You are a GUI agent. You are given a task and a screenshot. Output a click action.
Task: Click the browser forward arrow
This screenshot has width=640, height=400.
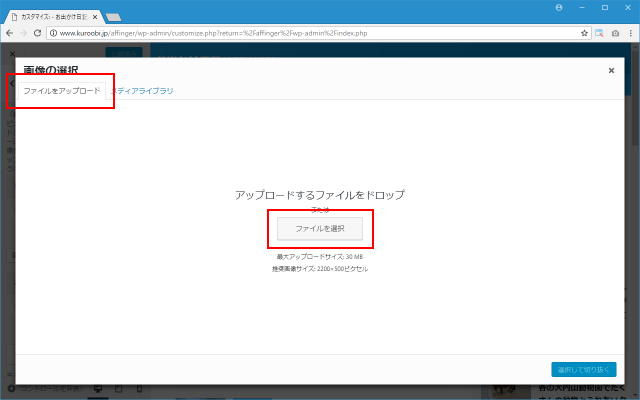23,33
